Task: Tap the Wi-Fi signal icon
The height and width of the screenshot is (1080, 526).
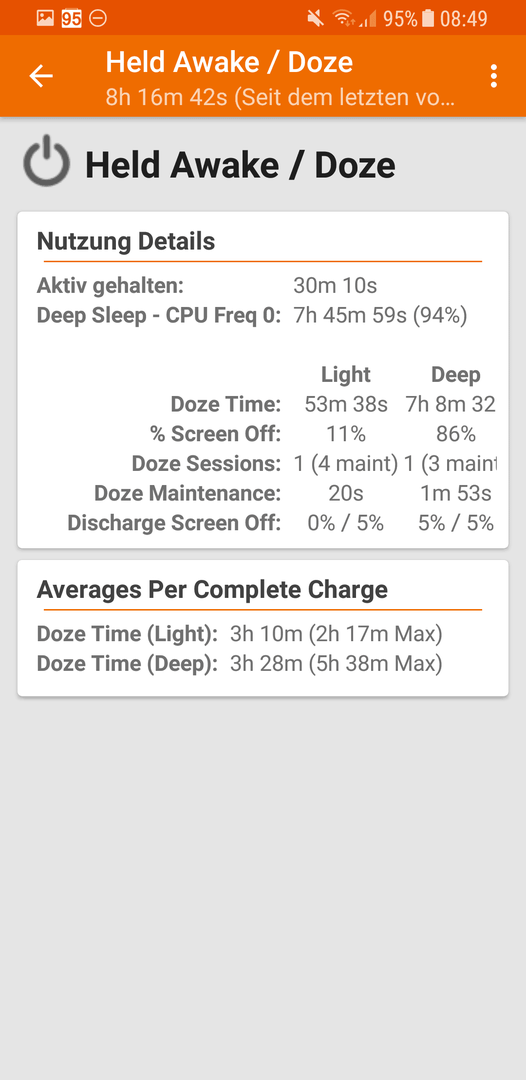Action: pos(344,19)
